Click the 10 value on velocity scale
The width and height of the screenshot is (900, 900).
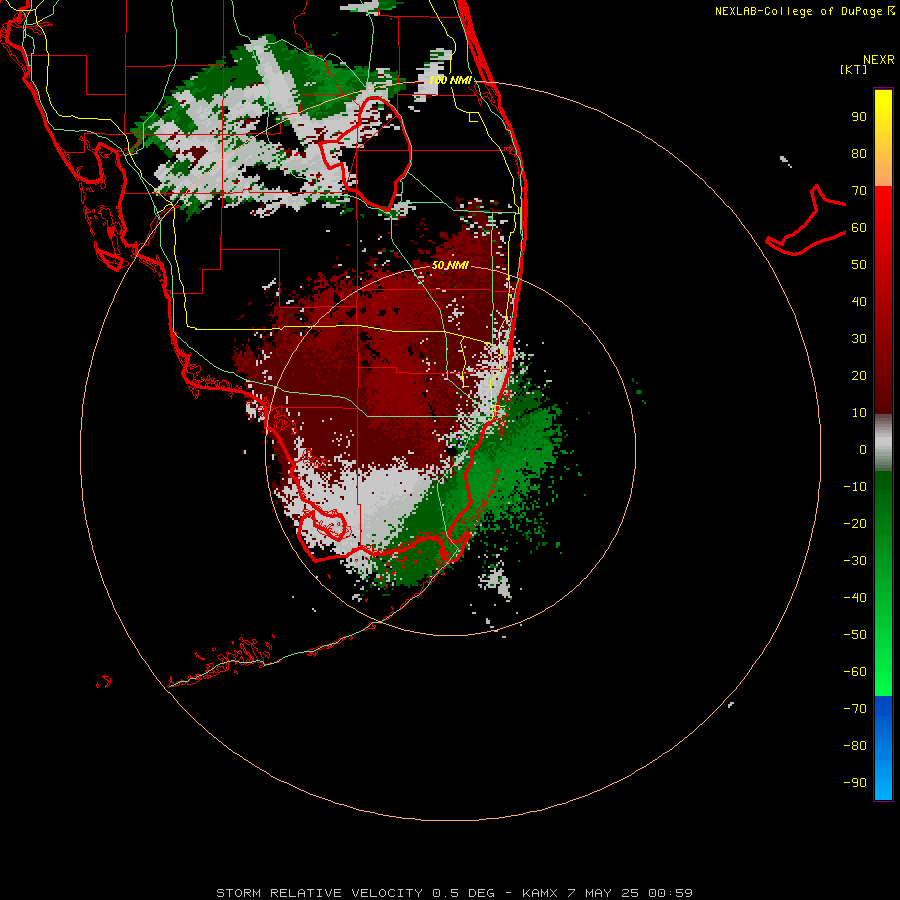coord(859,413)
